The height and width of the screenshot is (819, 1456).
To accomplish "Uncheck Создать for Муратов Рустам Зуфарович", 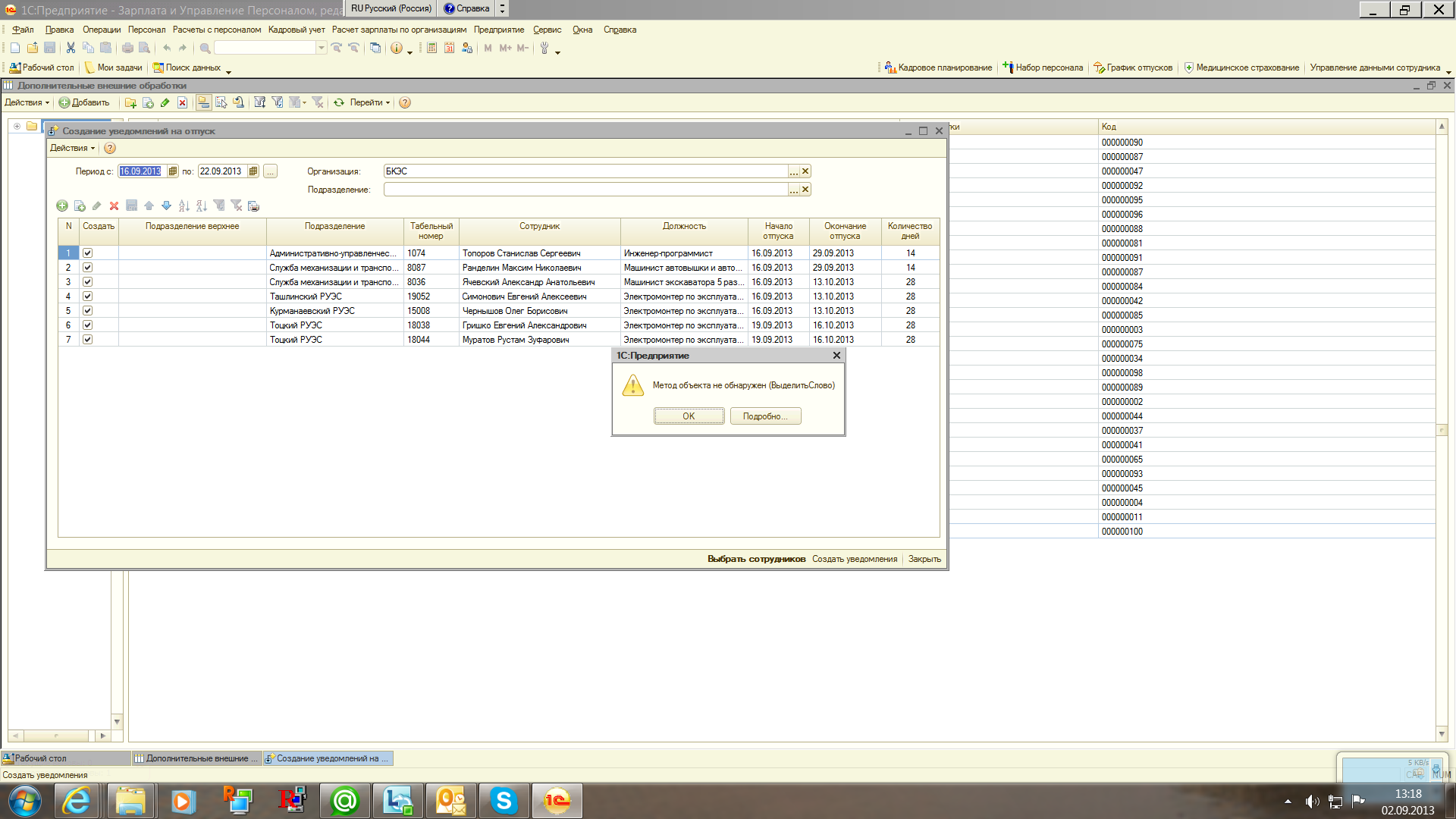I will [x=87, y=340].
